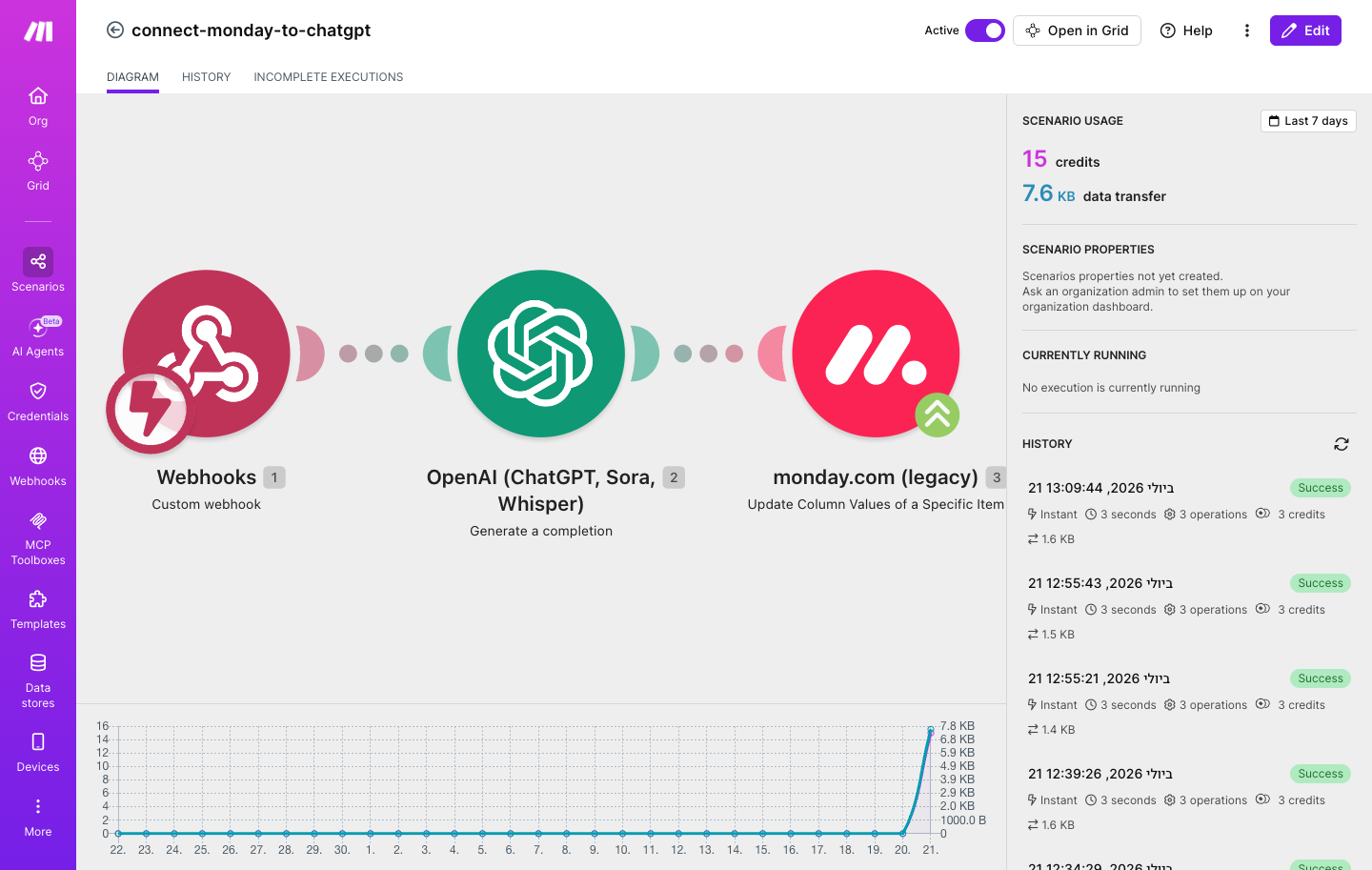Select the Webhooks Custom webhook module
The image size is (1372, 870).
pyautogui.click(x=206, y=354)
